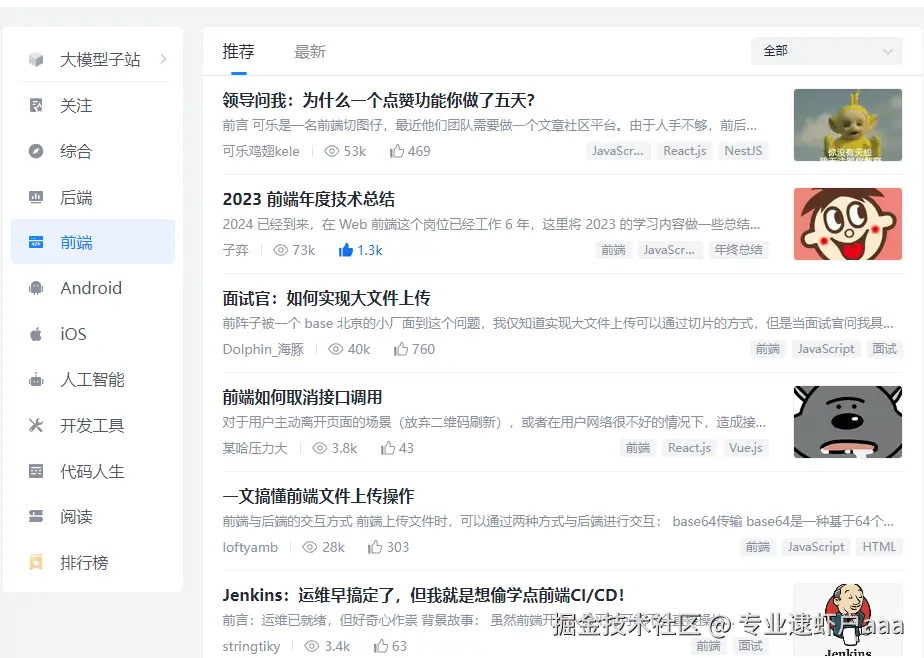Click the Teletubbies article thumbnail

(848, 124)
